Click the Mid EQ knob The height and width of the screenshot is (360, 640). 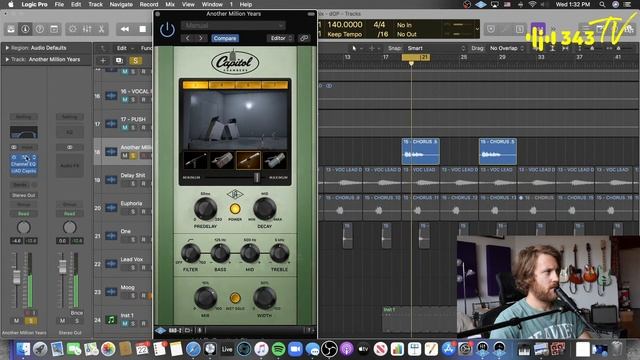tap(250, 253)
